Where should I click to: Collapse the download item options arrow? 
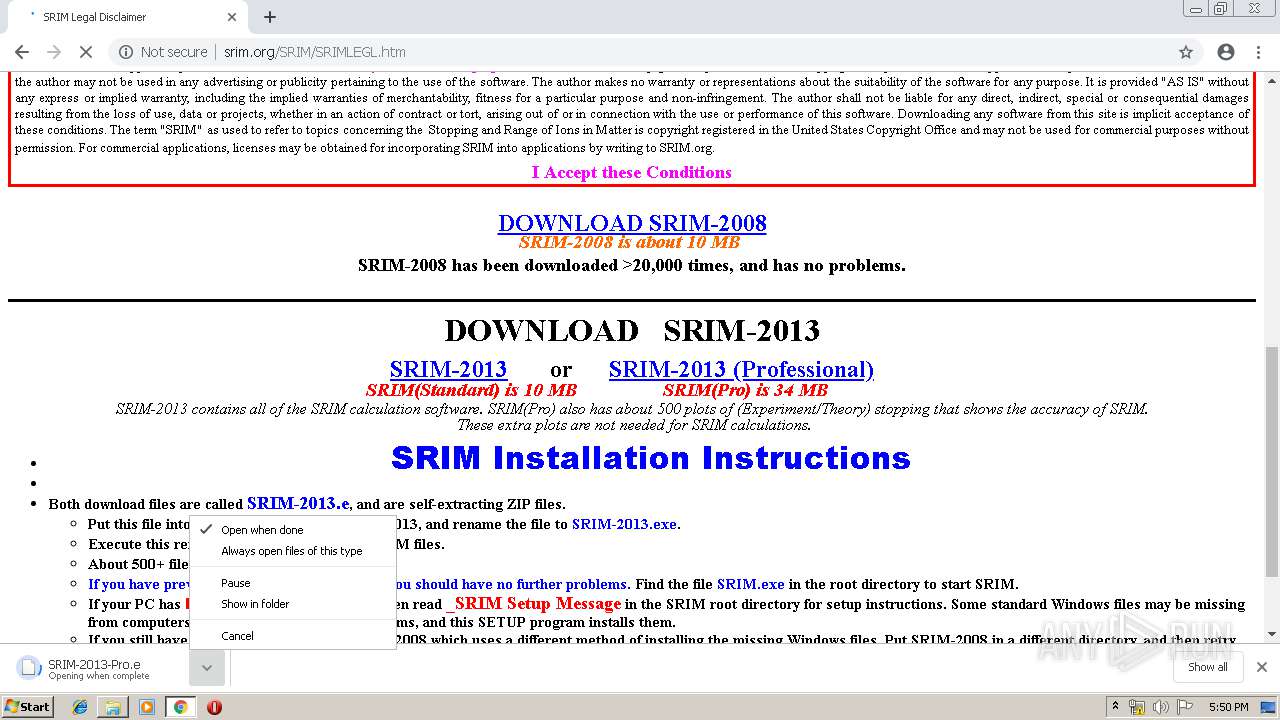[x=207, y=668]
